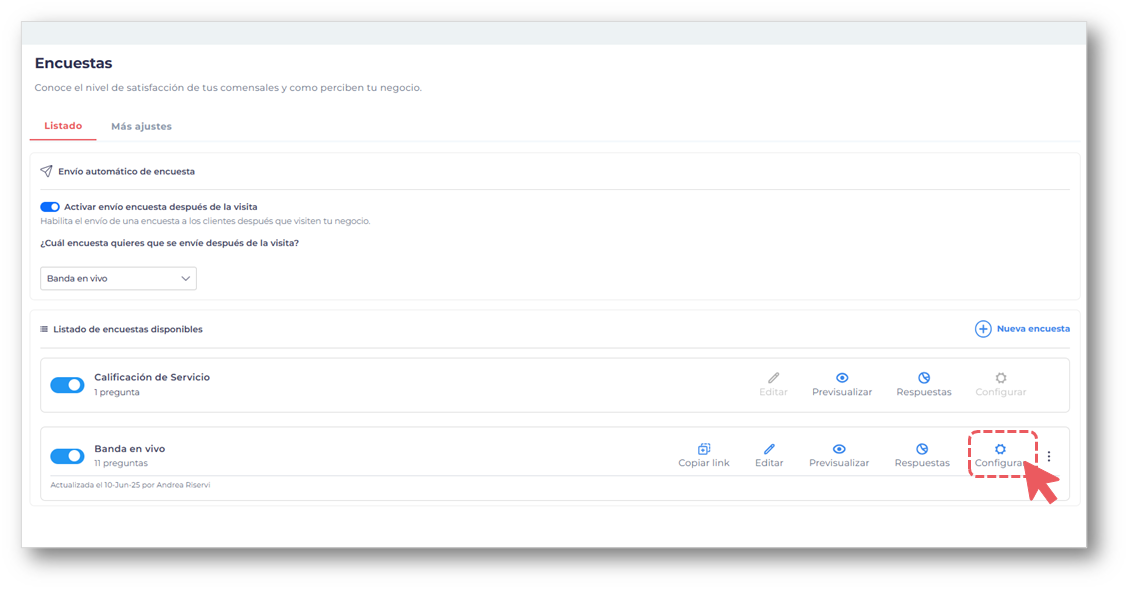Click Configurar gear for Calificación de Servicio
1129x590 pixels.
(x=1000, y=378)
